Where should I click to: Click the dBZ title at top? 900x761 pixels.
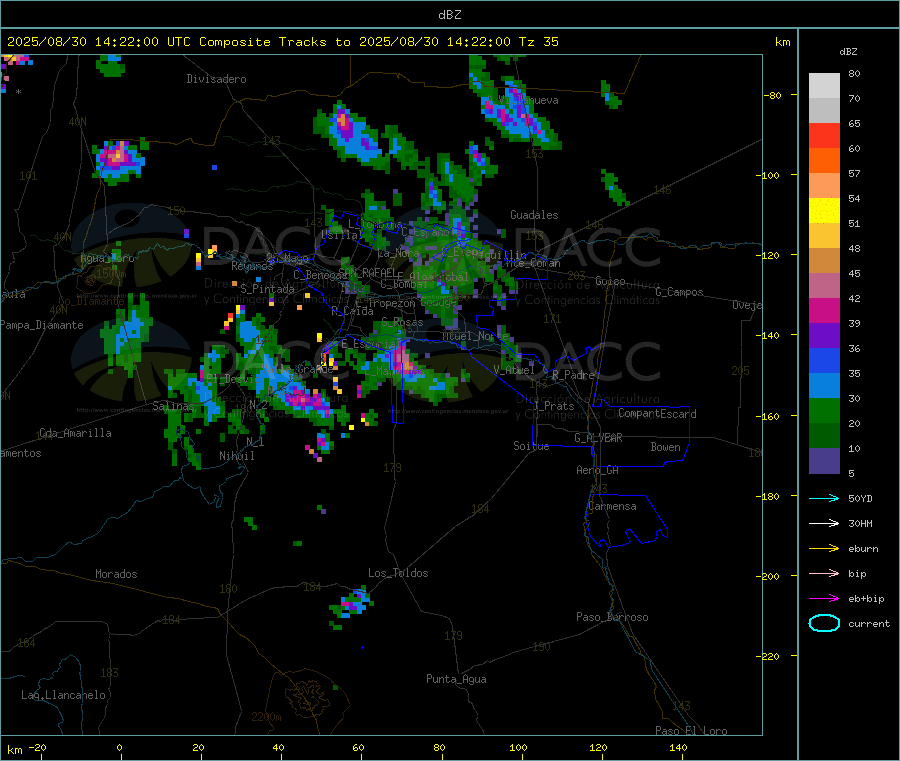(x=449, y=15)
